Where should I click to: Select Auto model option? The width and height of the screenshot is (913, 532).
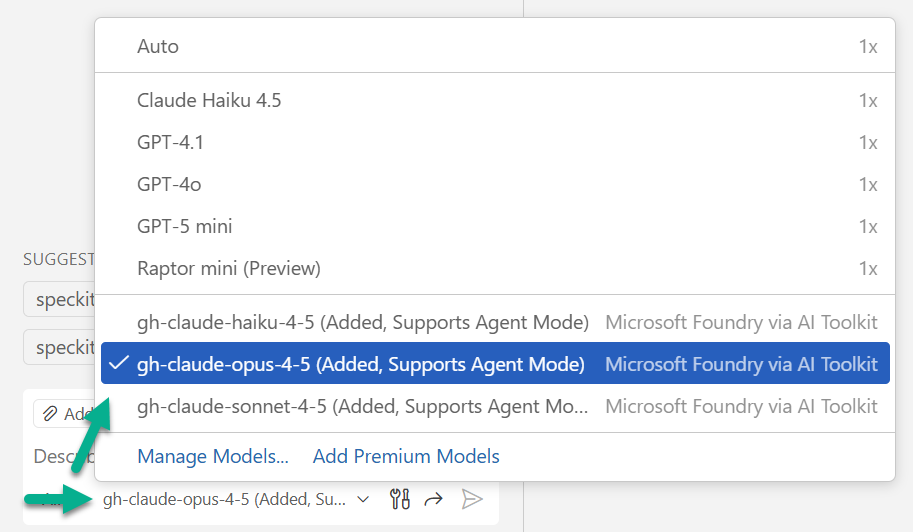click(x=158, y=46)
